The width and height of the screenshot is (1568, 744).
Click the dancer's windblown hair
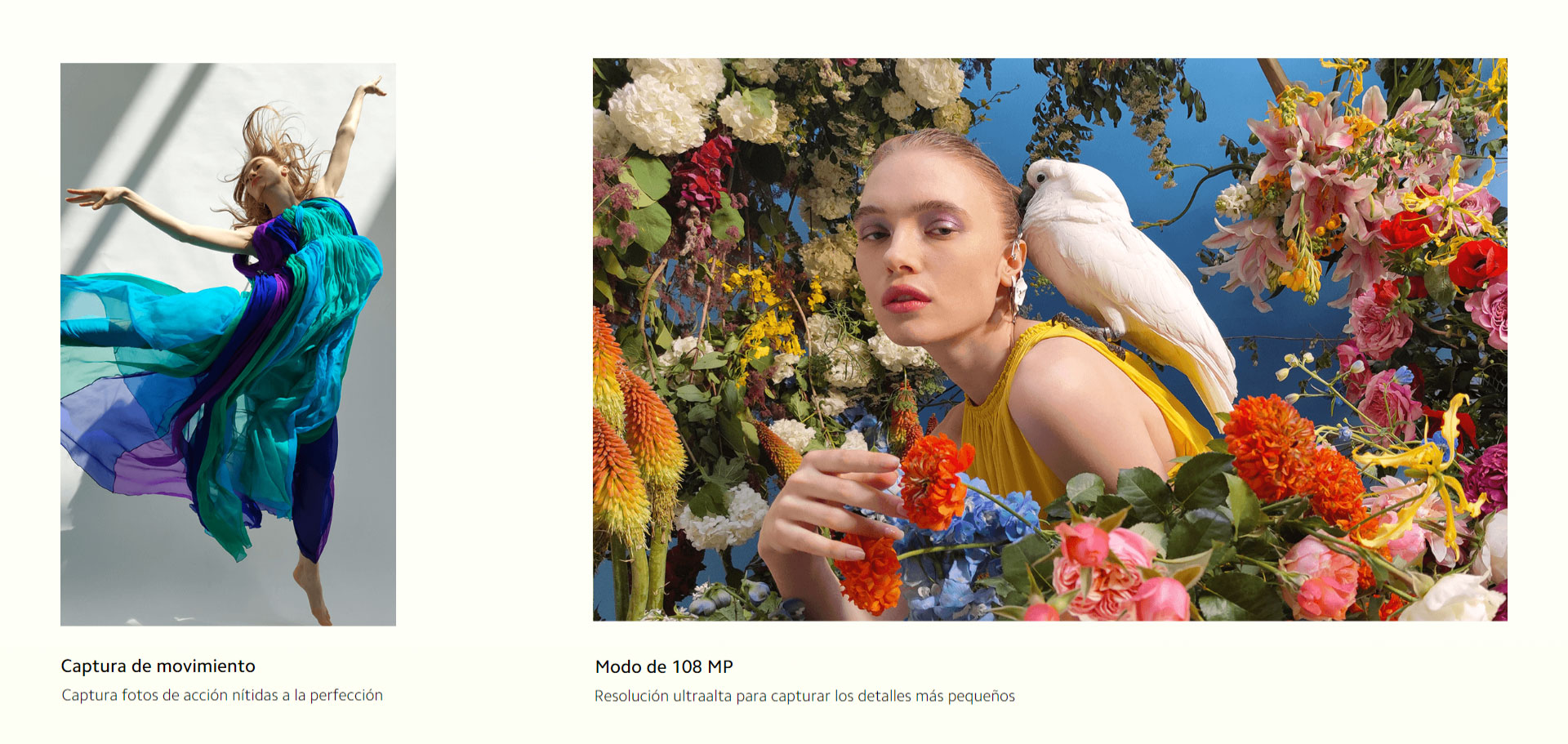pyautogui.click(x=272, y=155)
